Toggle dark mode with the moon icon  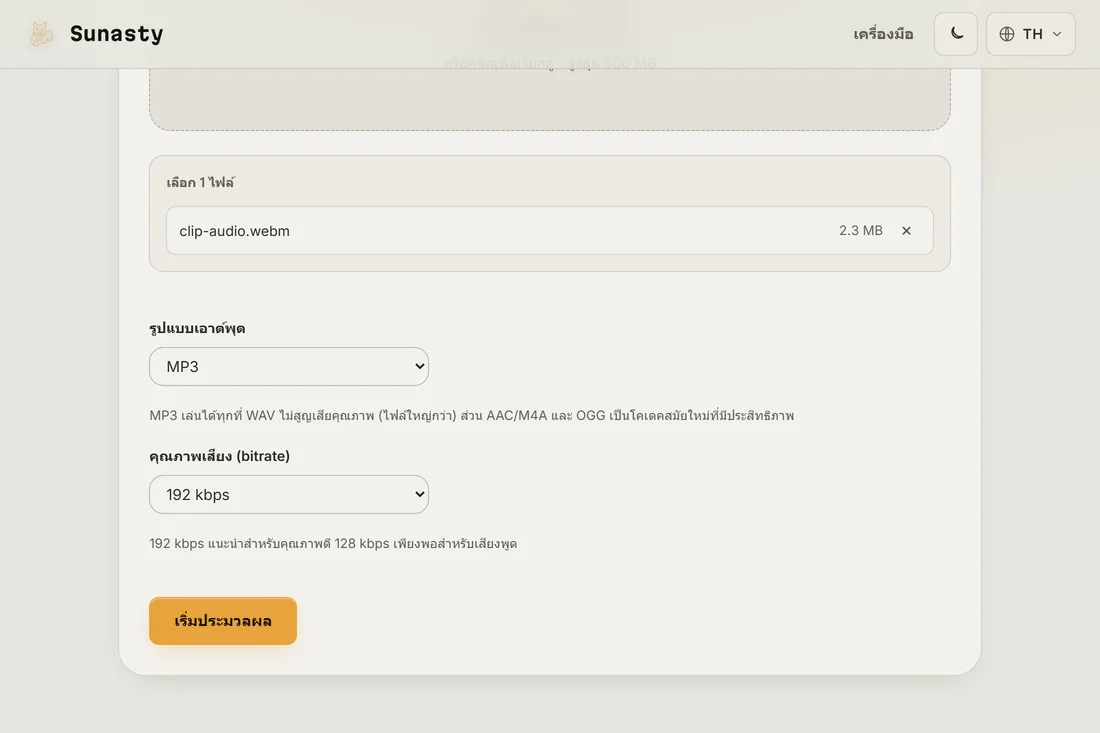click(955, 34)
